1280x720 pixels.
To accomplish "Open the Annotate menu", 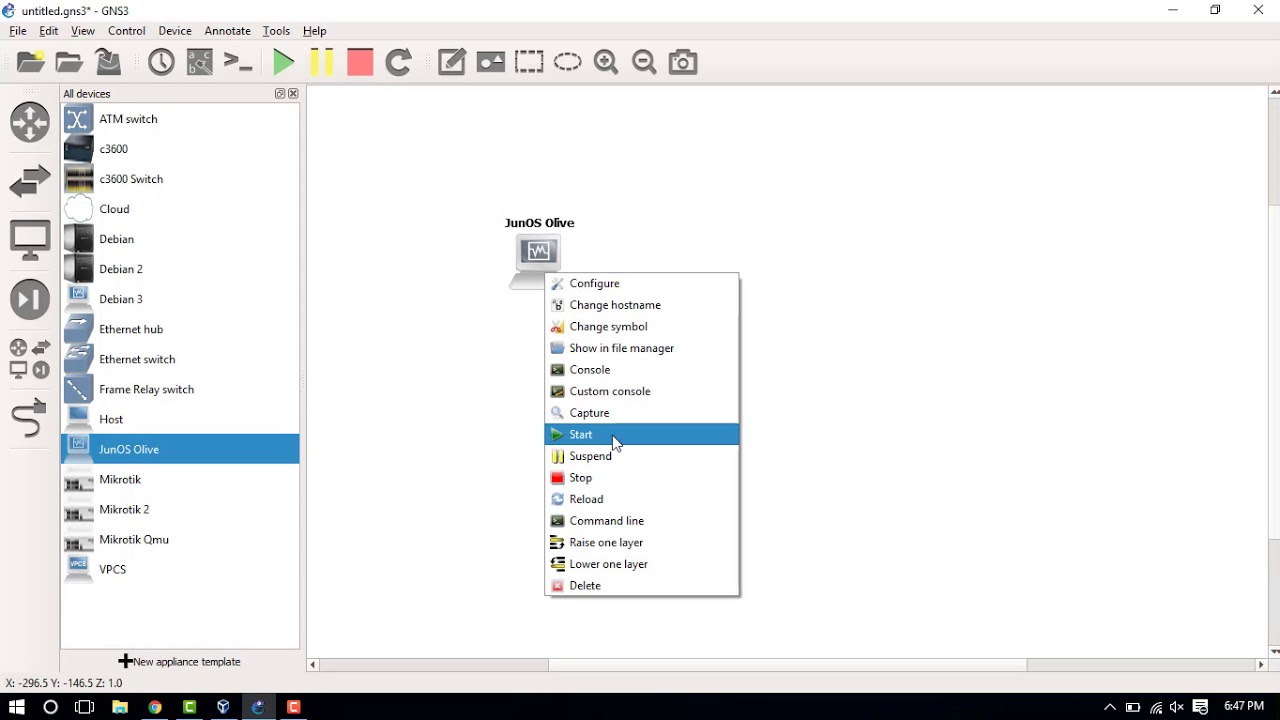I will click(227, 31).
